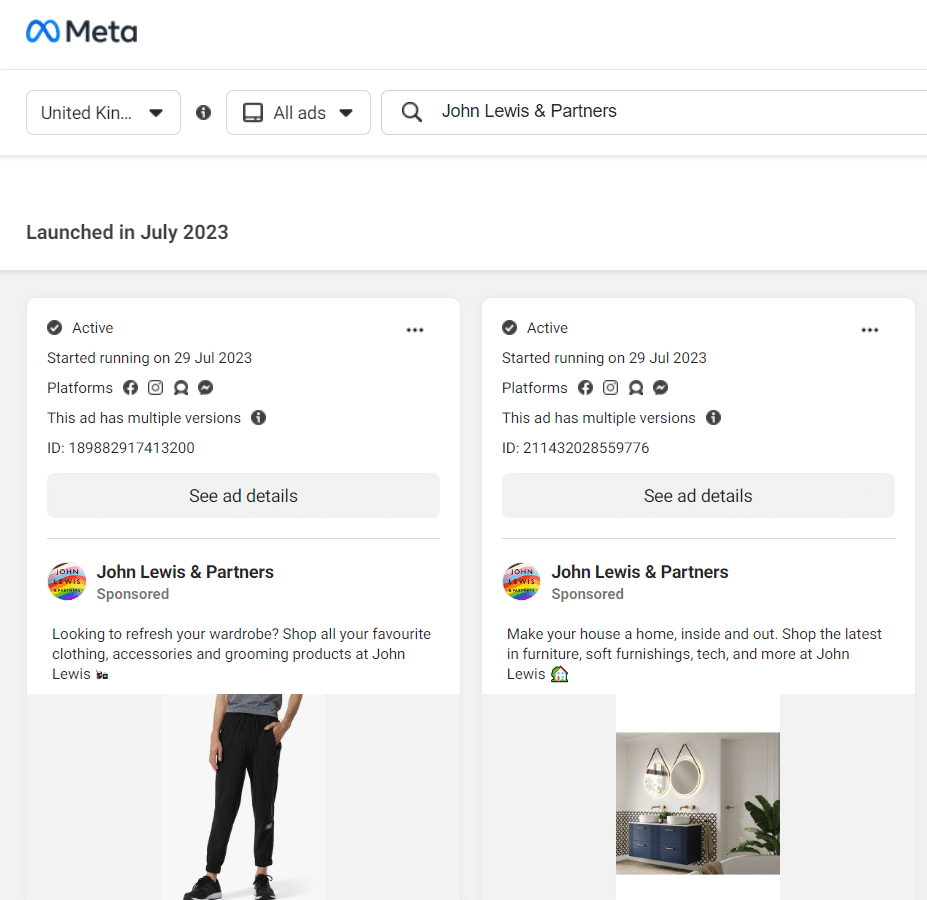
Task: Click Instagram platform icon on first ad
Action: click(x=155, y=388)
